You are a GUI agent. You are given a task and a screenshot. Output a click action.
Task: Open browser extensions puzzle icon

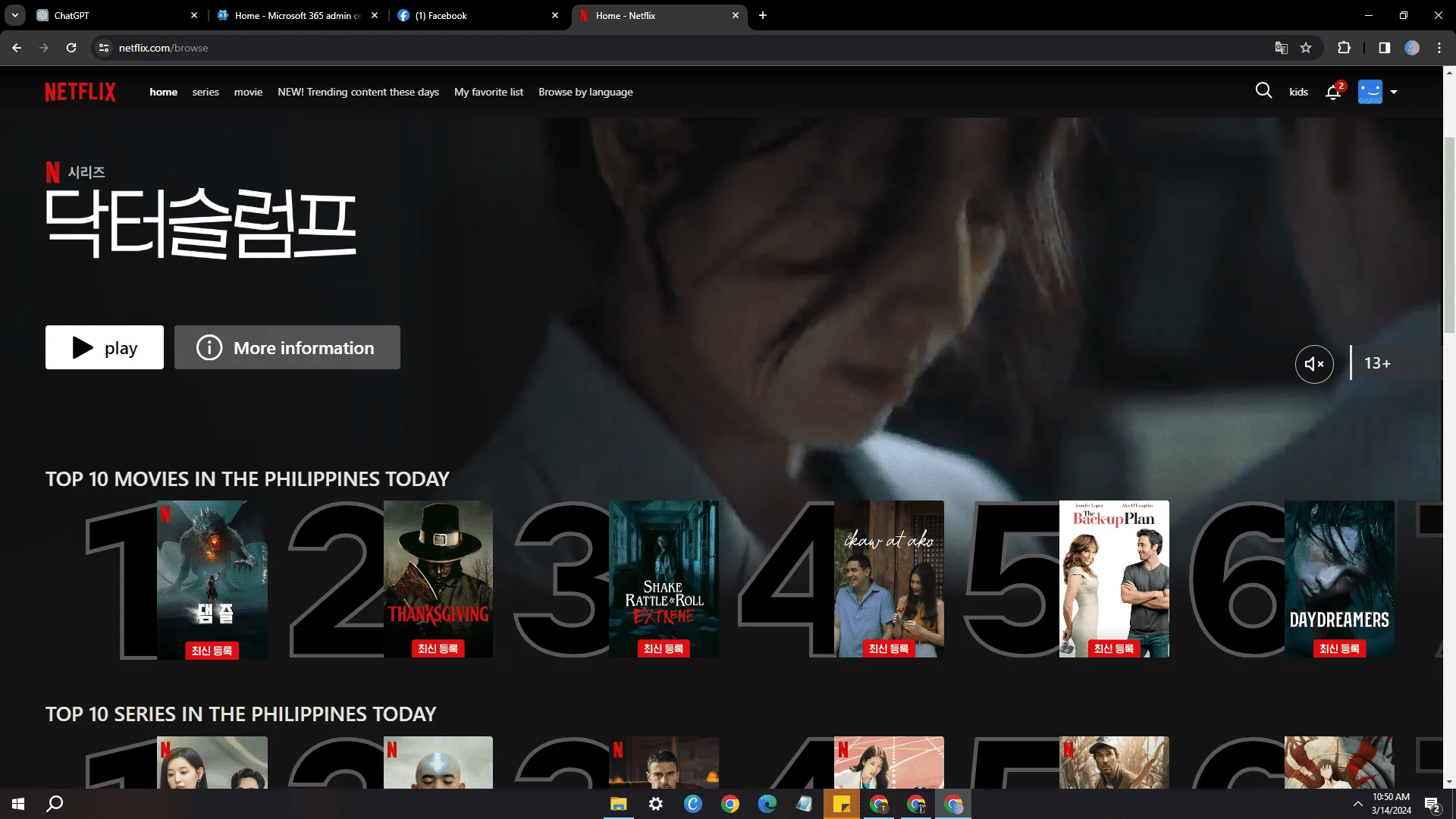click(1344, 48)
